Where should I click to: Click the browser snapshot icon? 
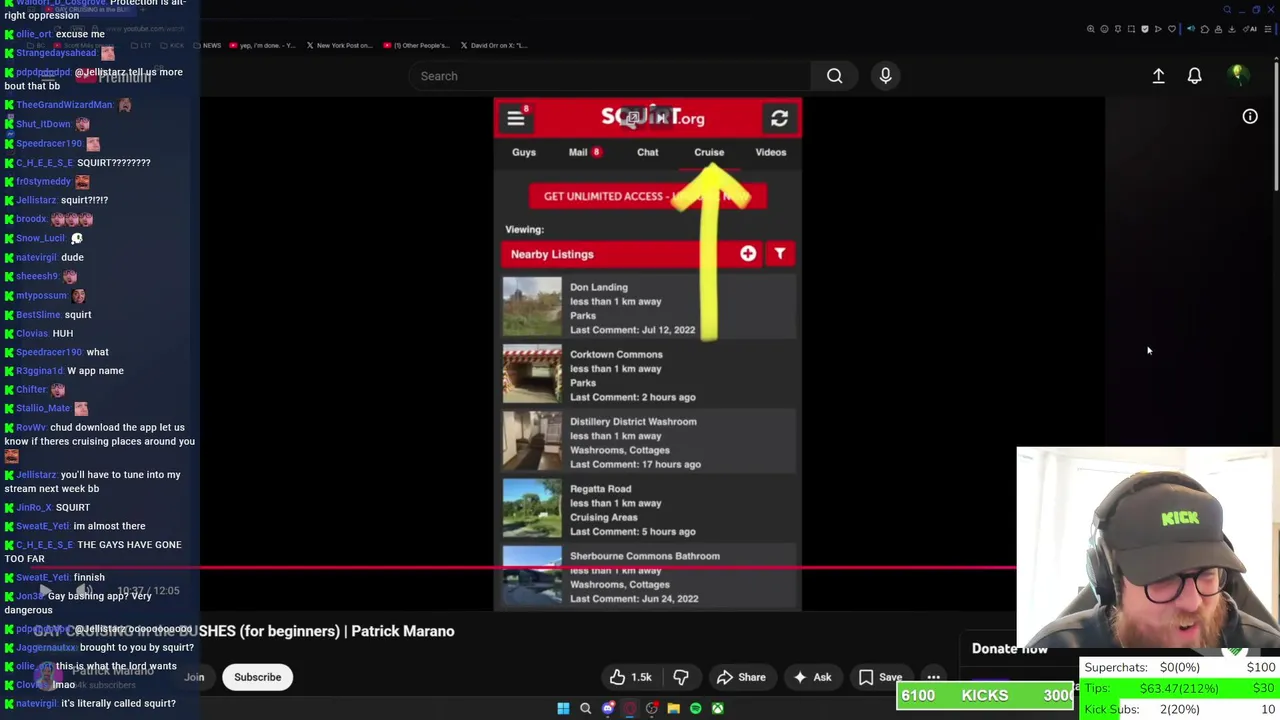pyautogui.click(x=1131, y=29)
